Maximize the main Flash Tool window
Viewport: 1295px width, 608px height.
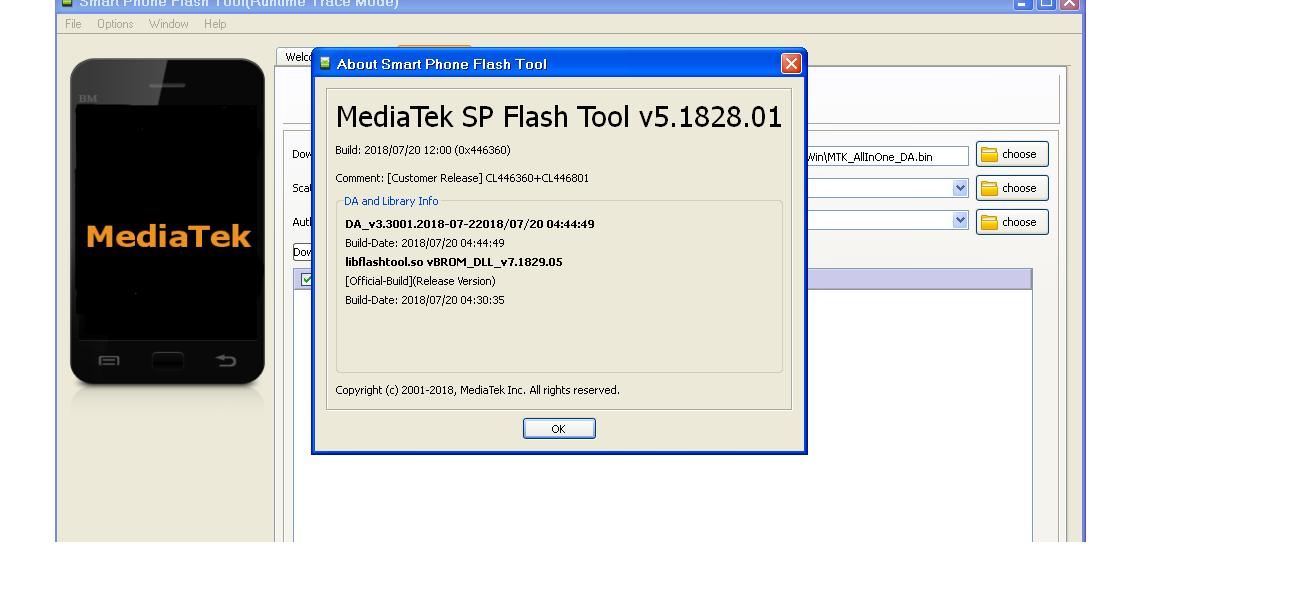[x=1046, y=3]
